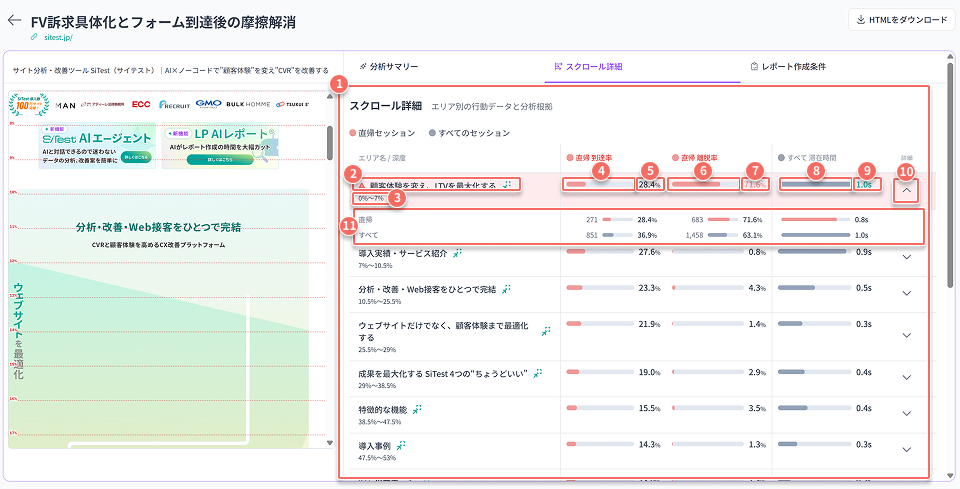960x489 pixels.
Task: Expand the ウェブサイトだけでなく row chevron
Action: pos(907,335)
